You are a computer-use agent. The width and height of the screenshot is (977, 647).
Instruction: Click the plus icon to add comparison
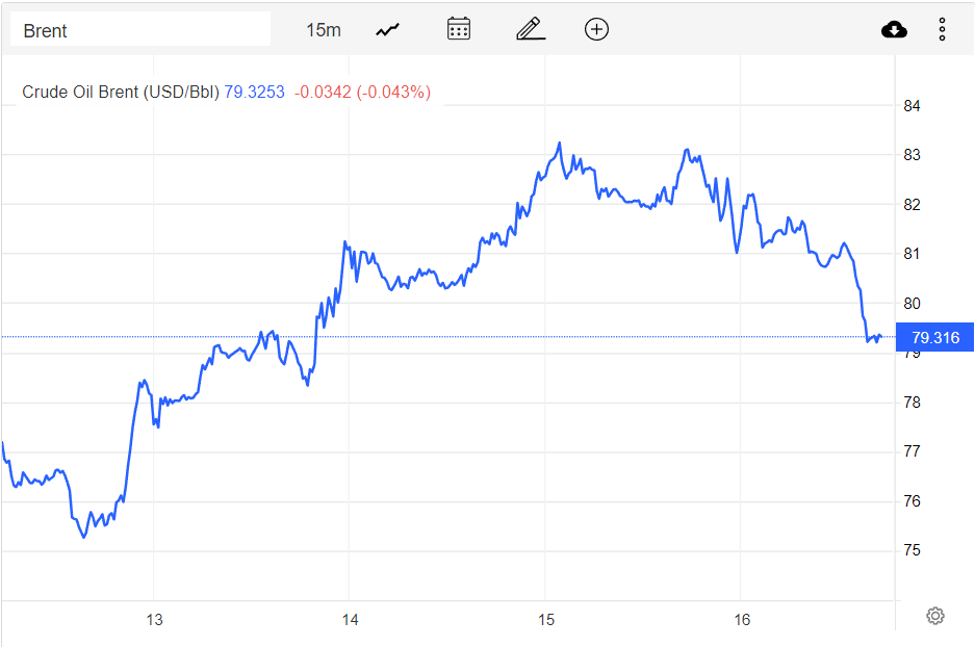tap(597, 29)
